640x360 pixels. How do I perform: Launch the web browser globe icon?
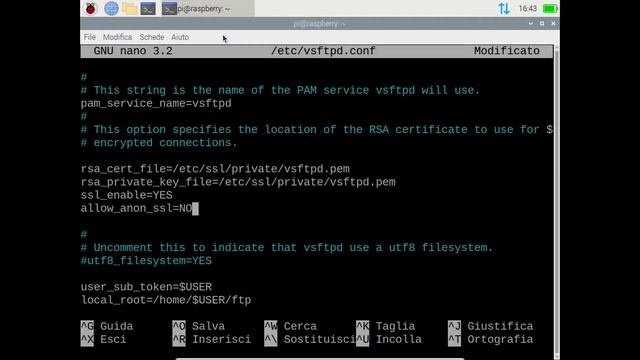[111, 8]
